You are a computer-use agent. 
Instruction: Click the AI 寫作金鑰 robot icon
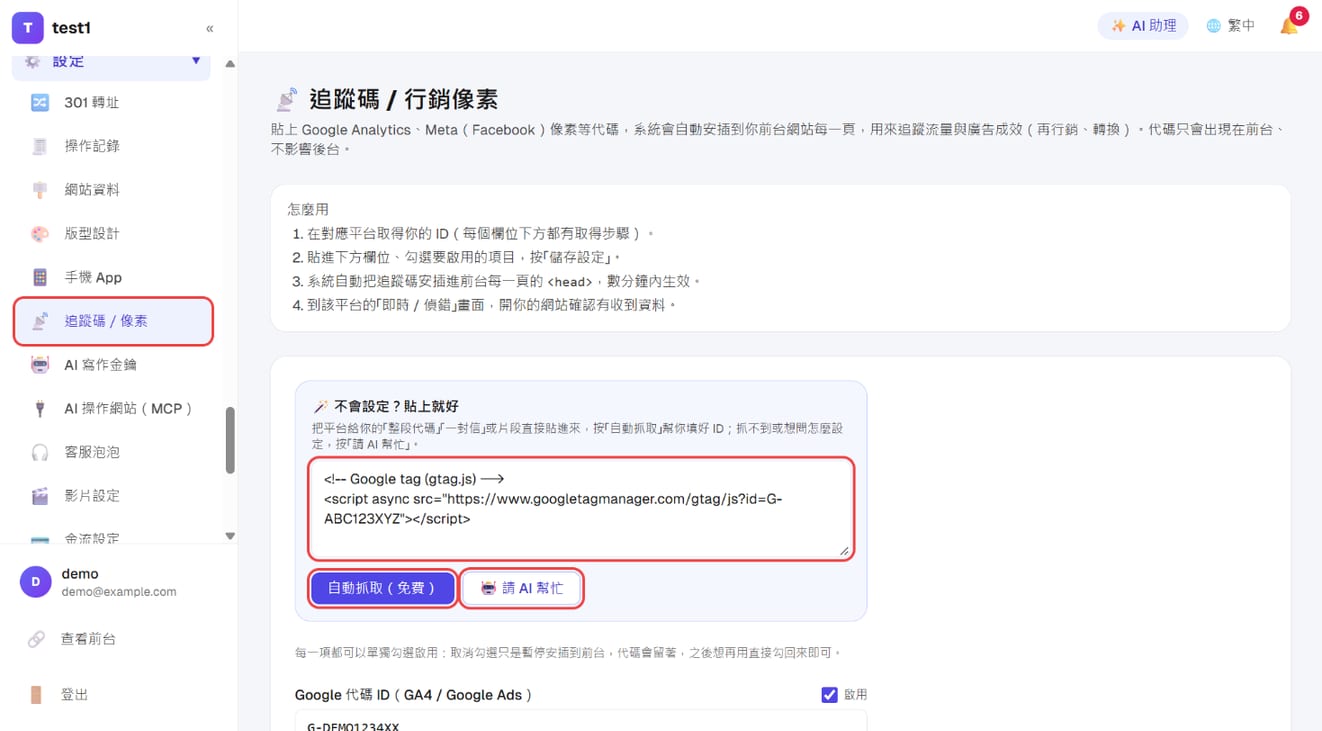click(40, 365)
